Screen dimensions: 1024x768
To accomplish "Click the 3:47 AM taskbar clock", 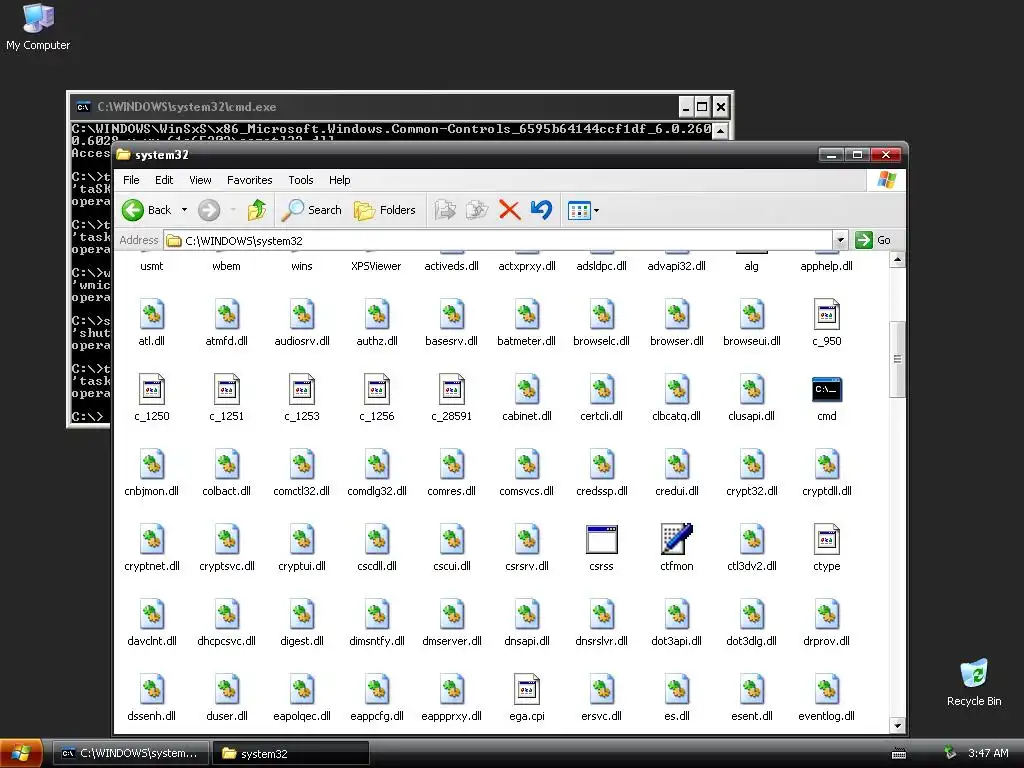I will pyautogui.click(x=988, y=753).
